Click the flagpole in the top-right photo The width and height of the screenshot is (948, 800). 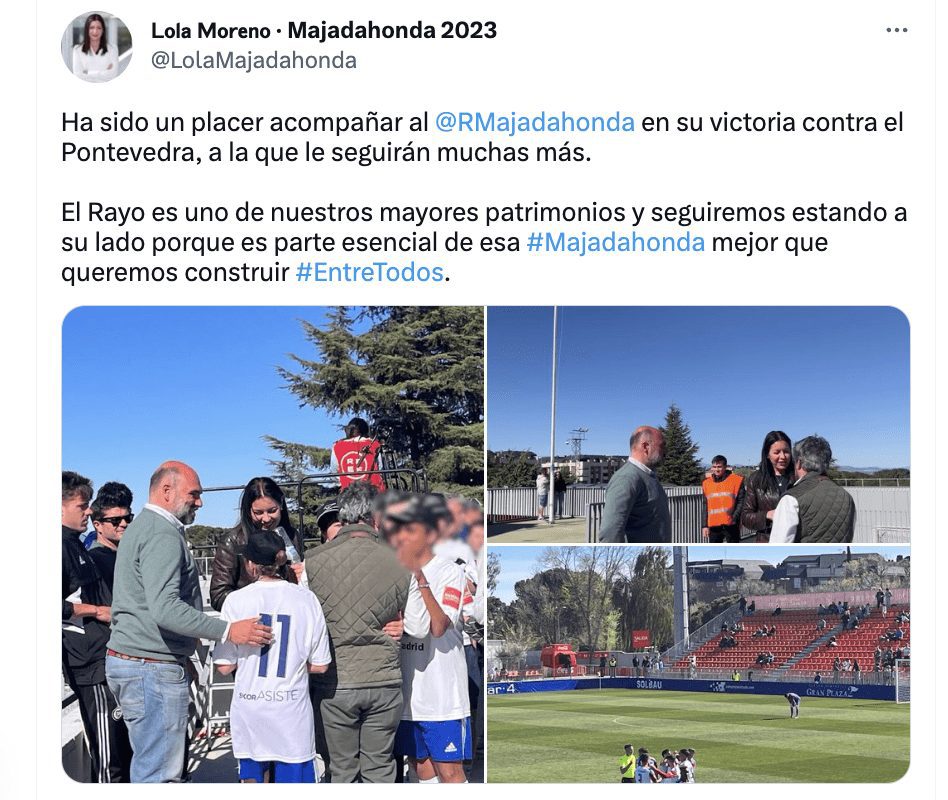coord(553,414)
